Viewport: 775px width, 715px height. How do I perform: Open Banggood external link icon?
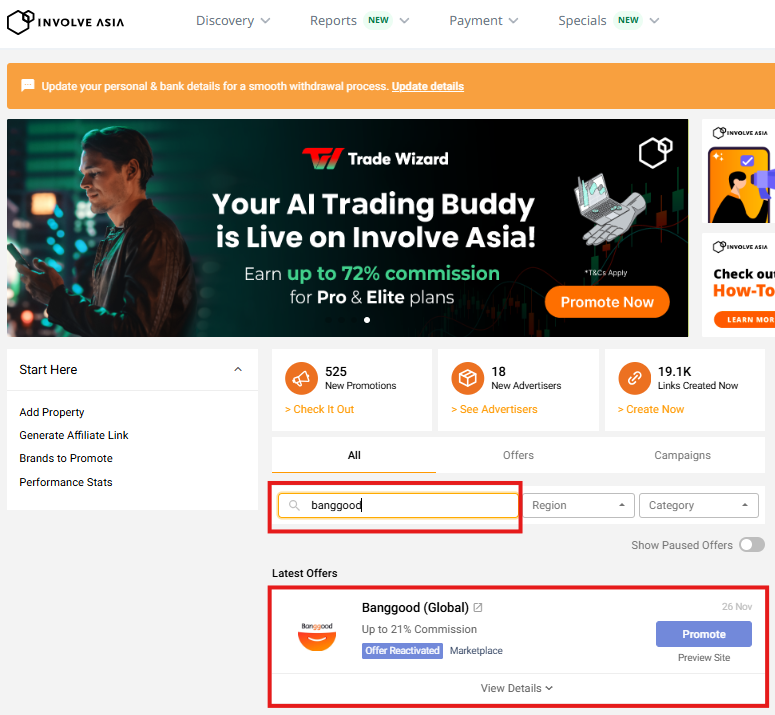478,608
